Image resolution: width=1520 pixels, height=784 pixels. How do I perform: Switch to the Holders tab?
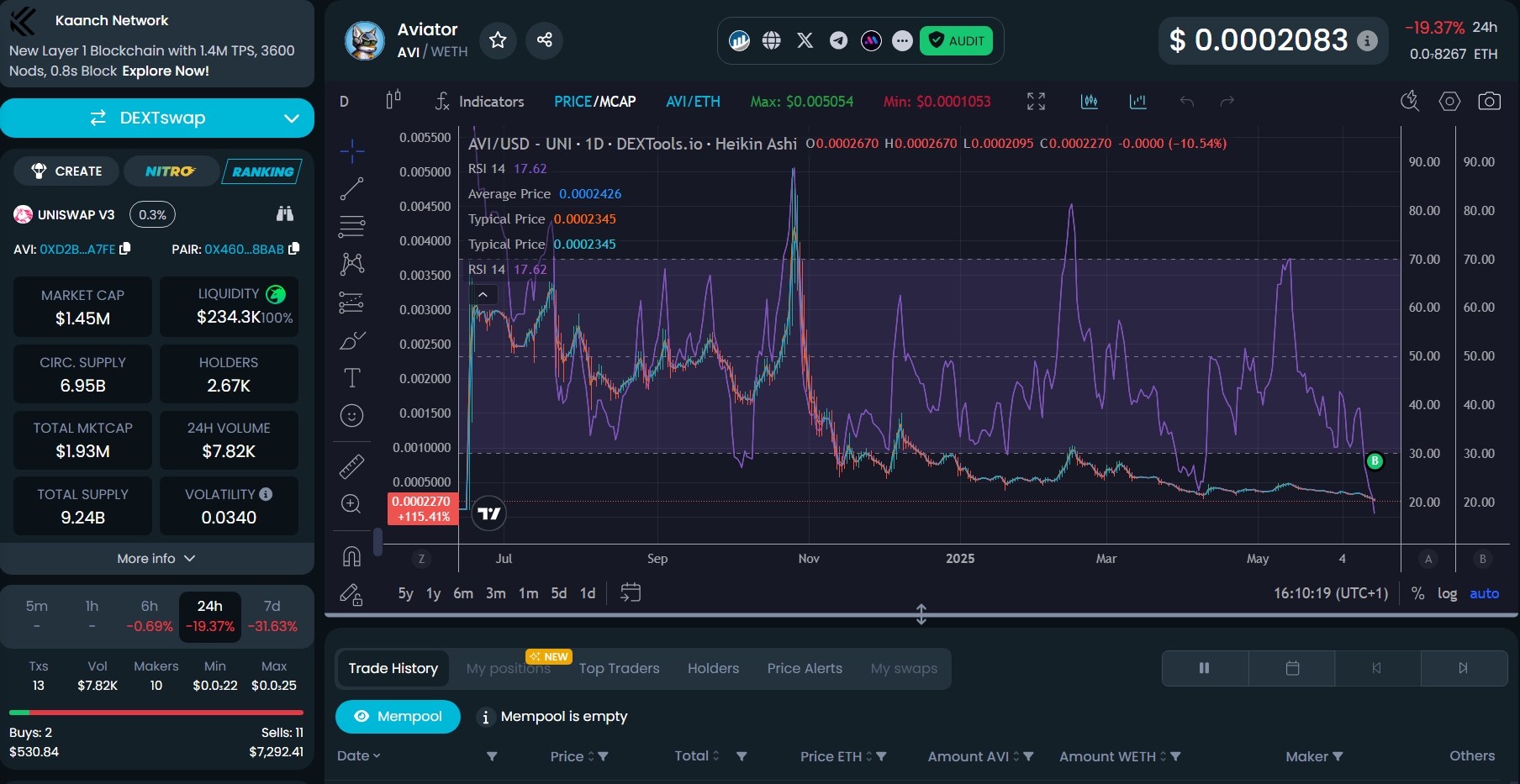[x=713, y=668]
